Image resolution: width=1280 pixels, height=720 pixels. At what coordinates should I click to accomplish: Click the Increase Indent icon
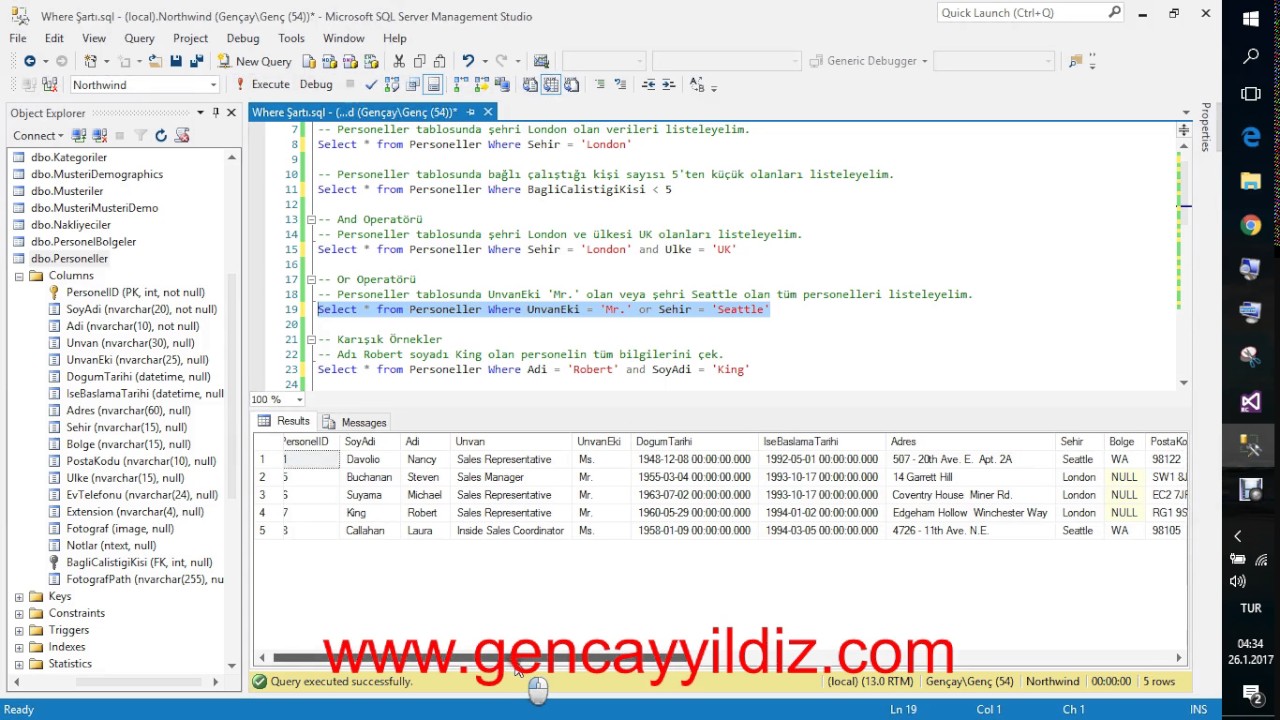point(669,85)
